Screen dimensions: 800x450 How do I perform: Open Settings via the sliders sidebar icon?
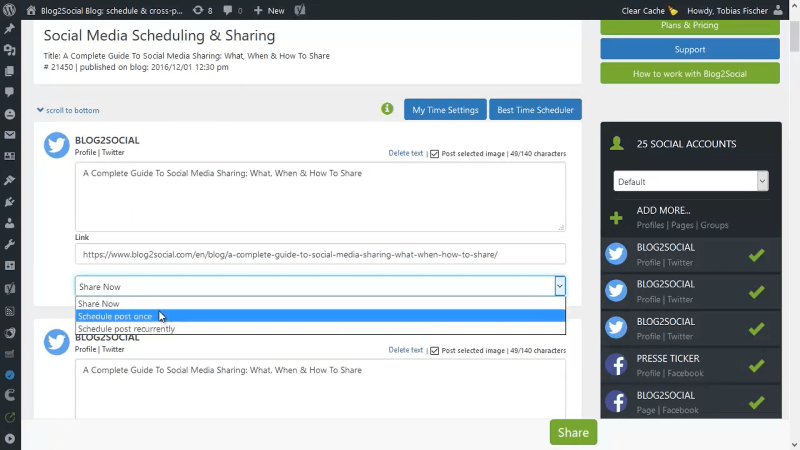10,266
